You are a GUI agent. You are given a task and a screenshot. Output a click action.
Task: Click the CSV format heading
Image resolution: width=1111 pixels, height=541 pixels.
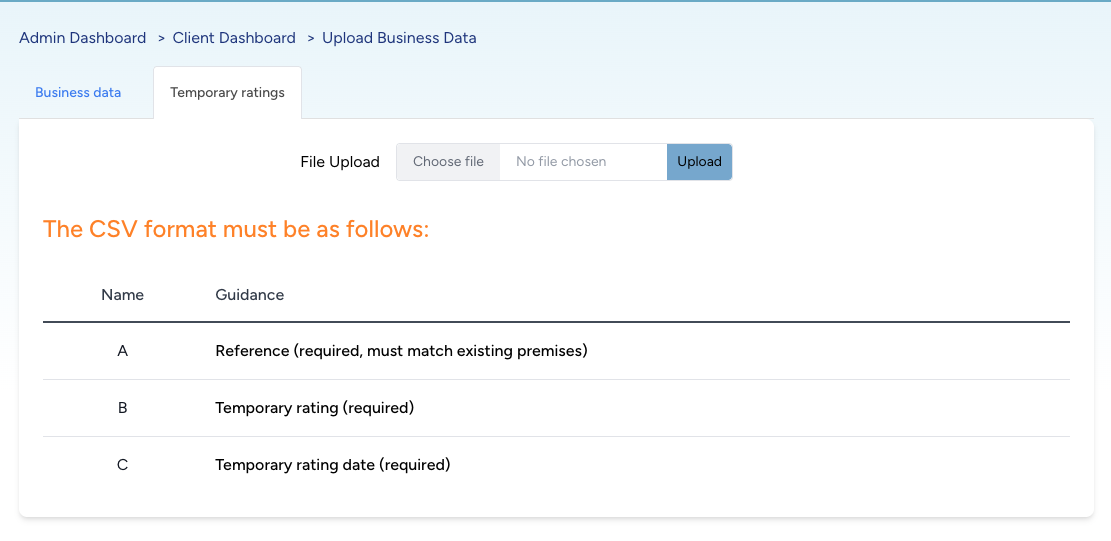(236, 229)
